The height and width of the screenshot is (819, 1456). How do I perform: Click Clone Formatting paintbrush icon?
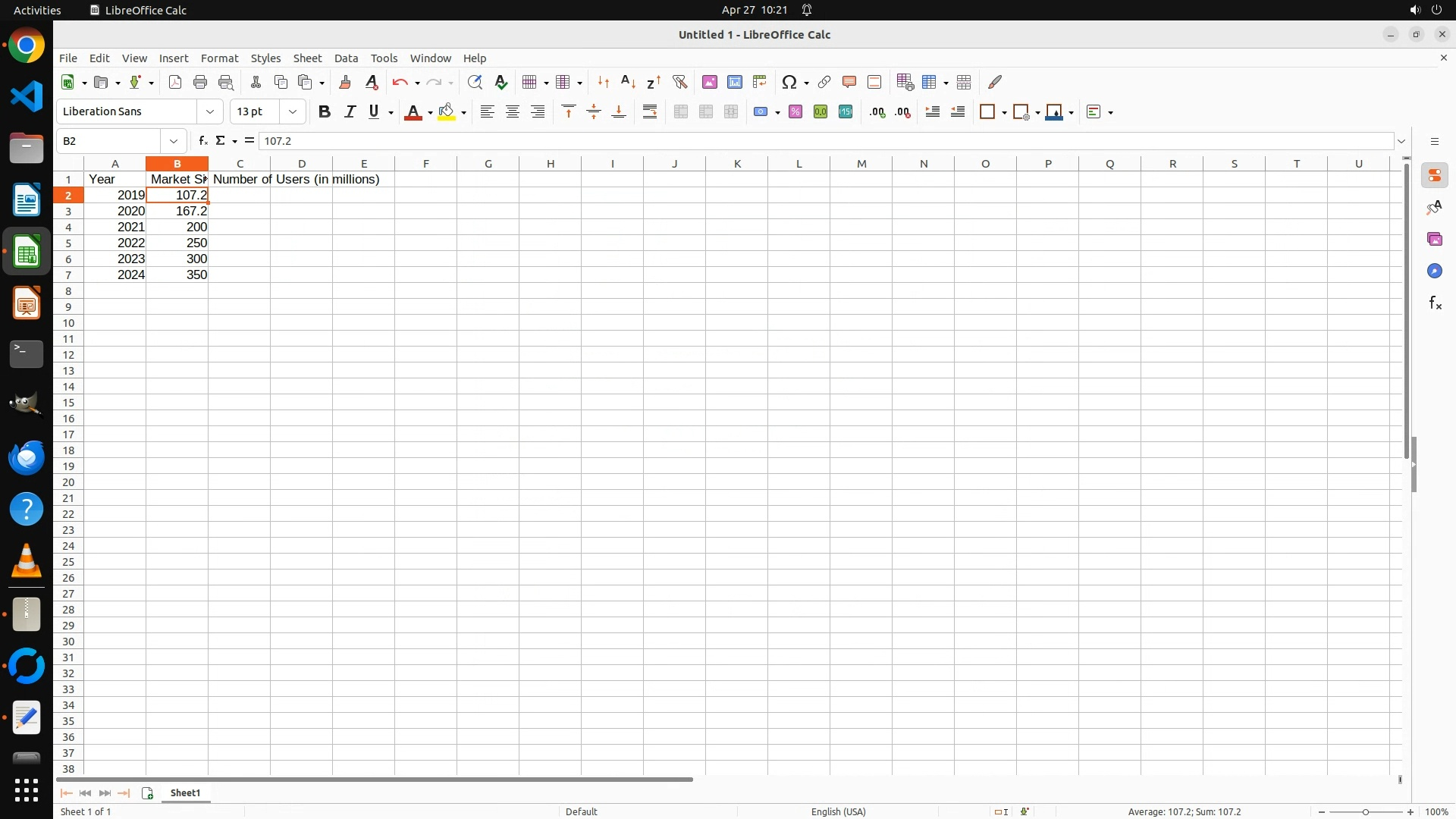click(x=345, y=82)
